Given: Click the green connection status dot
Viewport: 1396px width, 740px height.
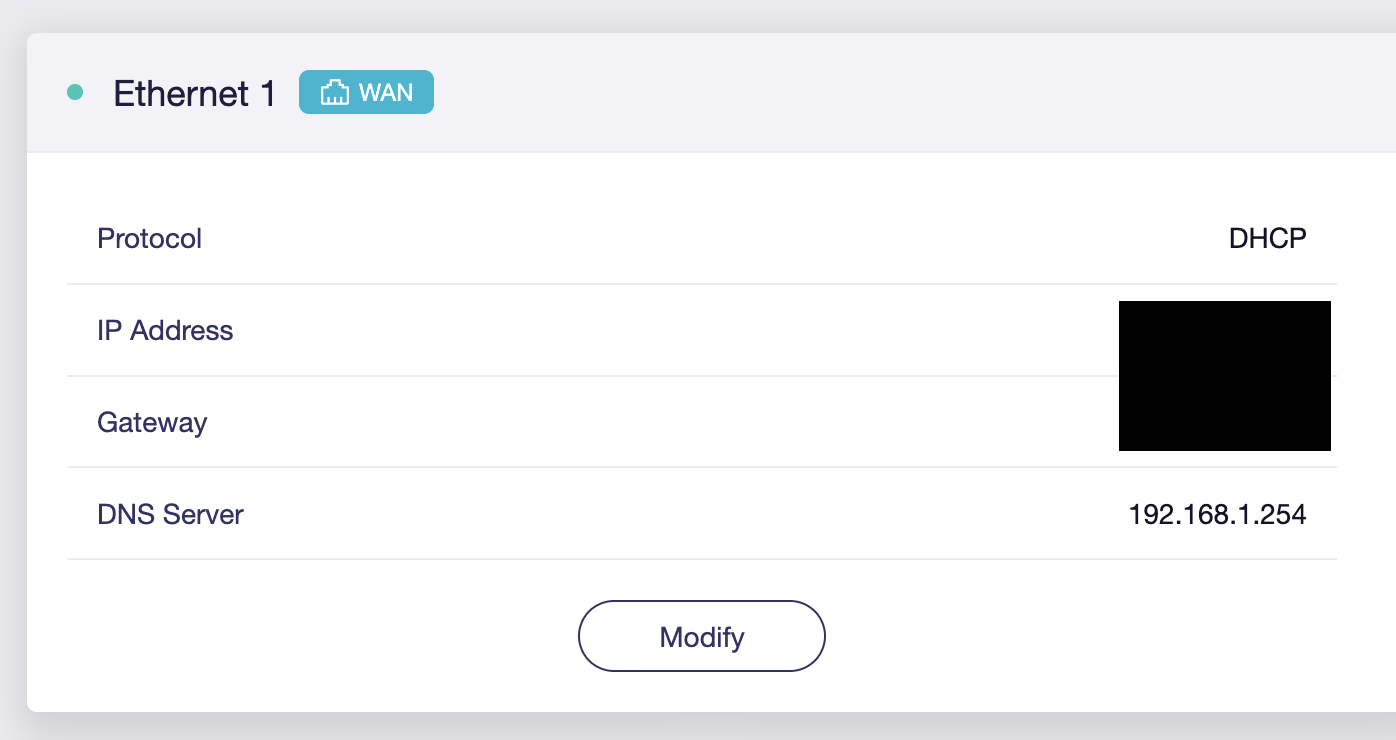Looking at the screenshot, I should pos(75,93).
